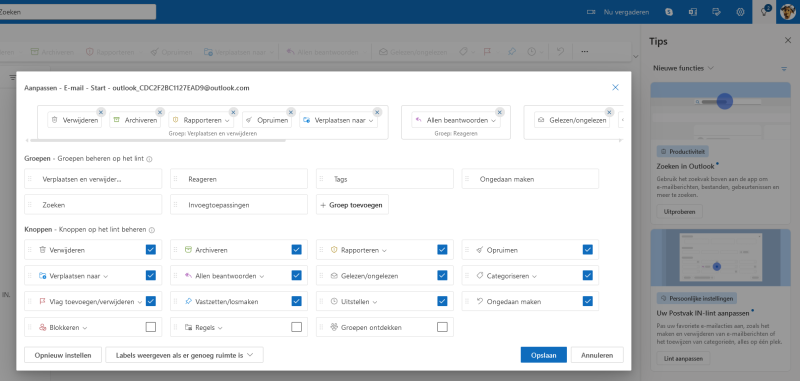
Task: Click the Opslaan button
Action: click(x=544, y=355)
